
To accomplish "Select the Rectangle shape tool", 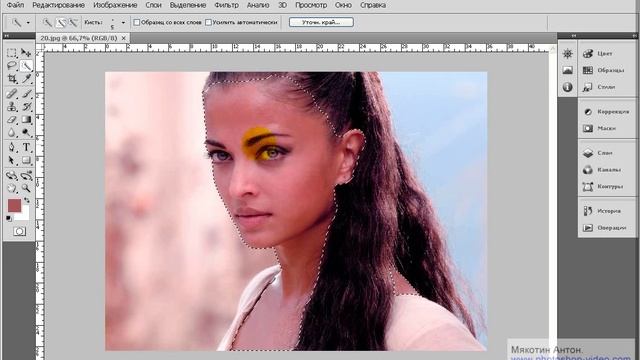I will coord(26,160).
